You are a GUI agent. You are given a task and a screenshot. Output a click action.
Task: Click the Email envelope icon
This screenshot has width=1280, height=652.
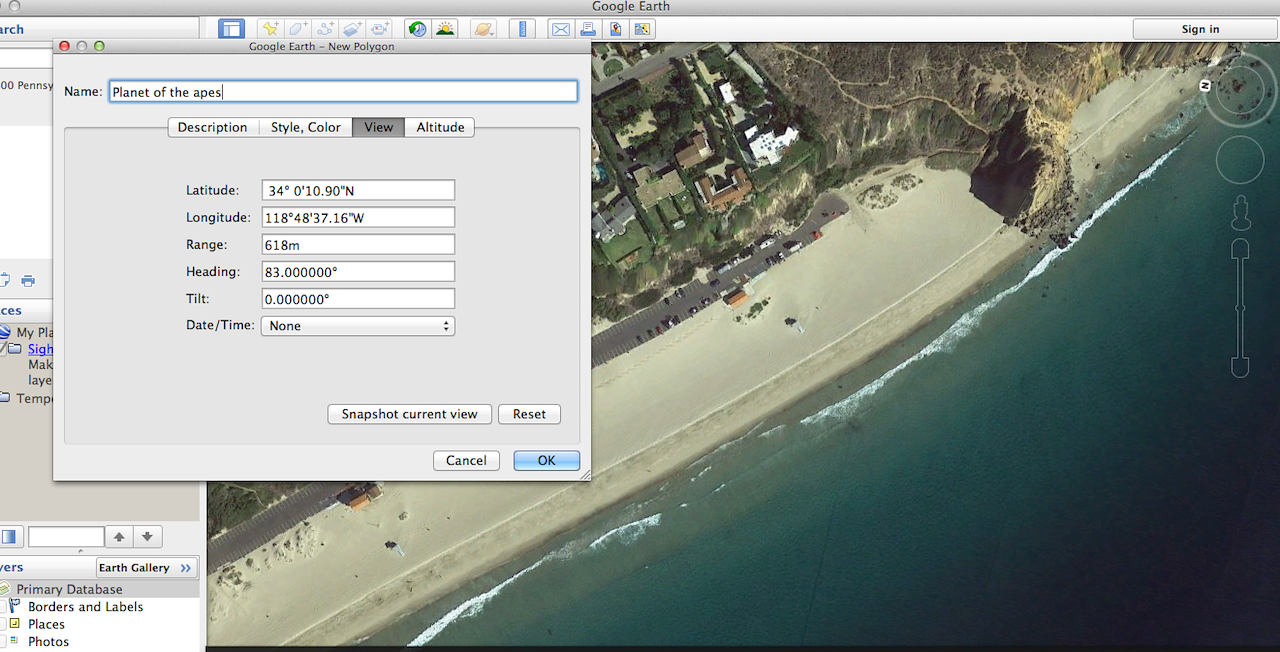[561, 29]
